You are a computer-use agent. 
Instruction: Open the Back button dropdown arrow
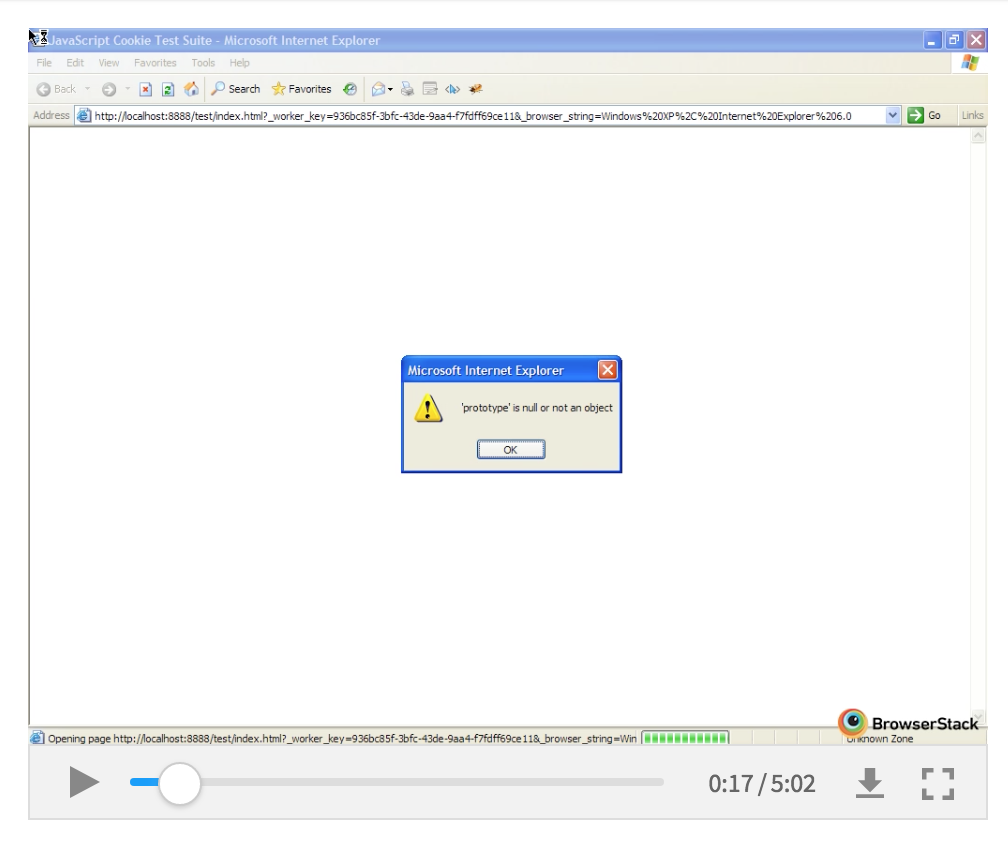86,89
